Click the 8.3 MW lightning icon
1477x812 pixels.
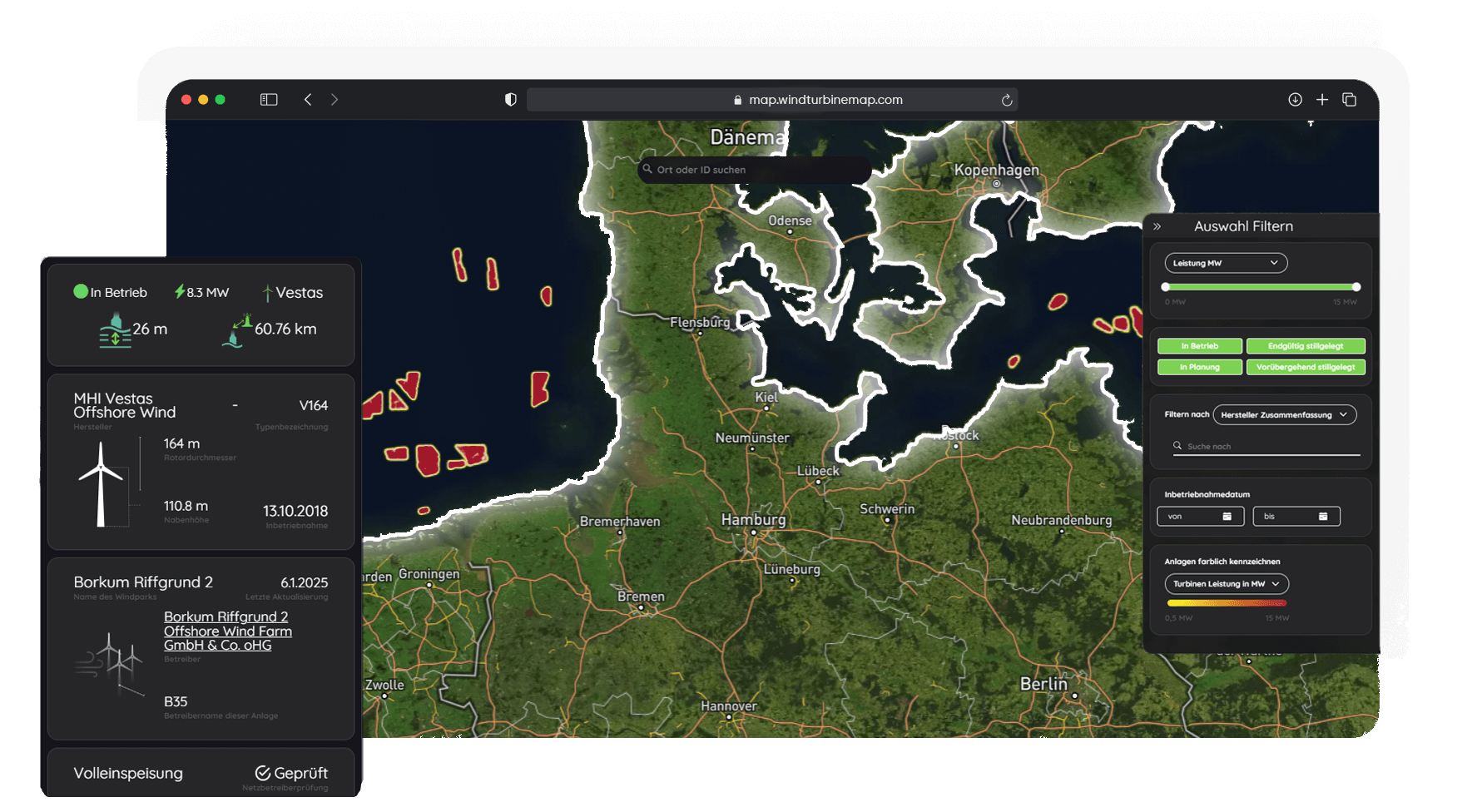tap(179, 291)
